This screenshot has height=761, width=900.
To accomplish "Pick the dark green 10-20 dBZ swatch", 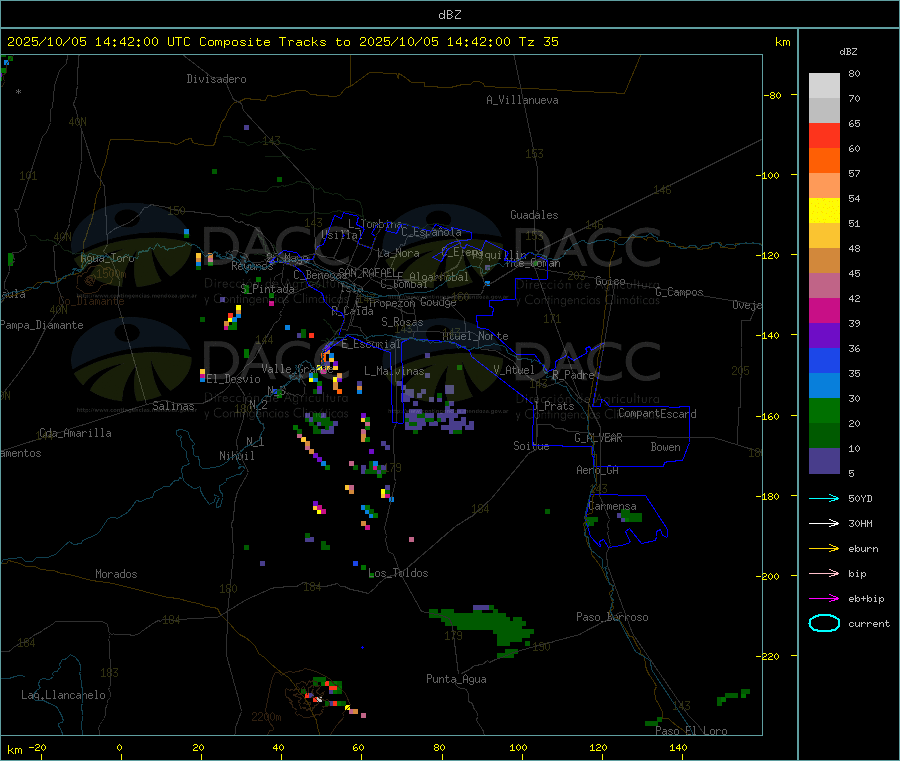I will coord(824,436).
